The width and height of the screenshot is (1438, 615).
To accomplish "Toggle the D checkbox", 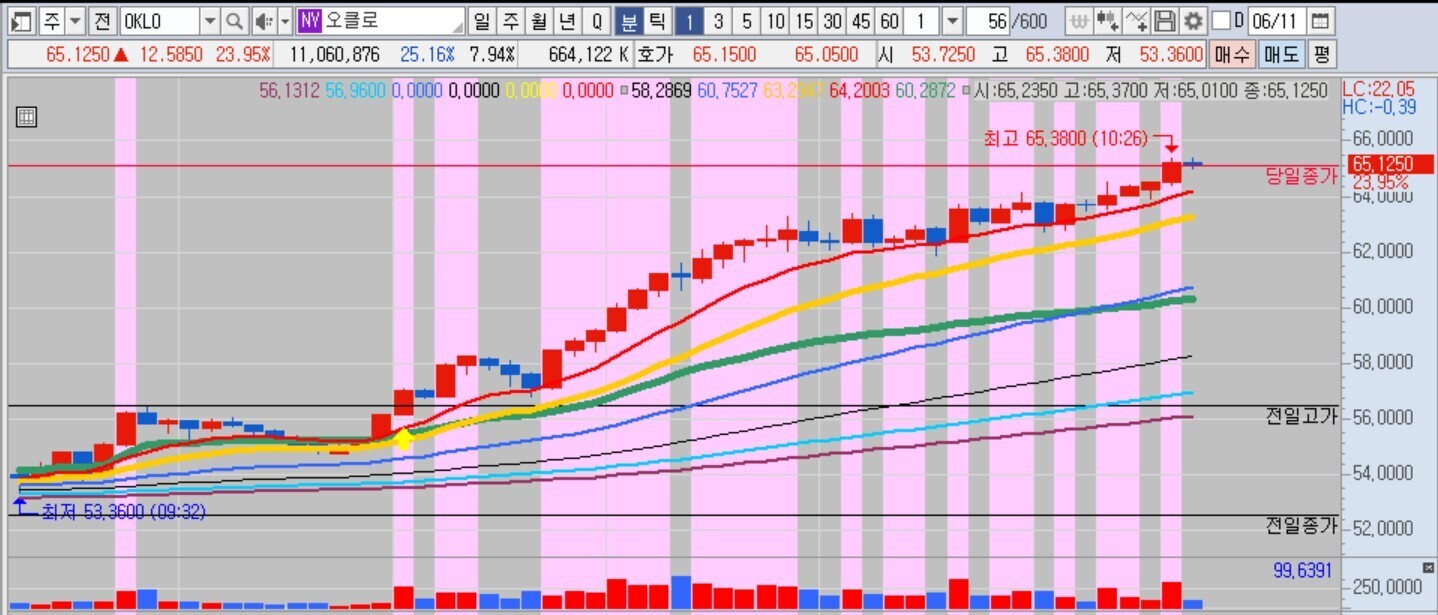I will click(1220, 21).
